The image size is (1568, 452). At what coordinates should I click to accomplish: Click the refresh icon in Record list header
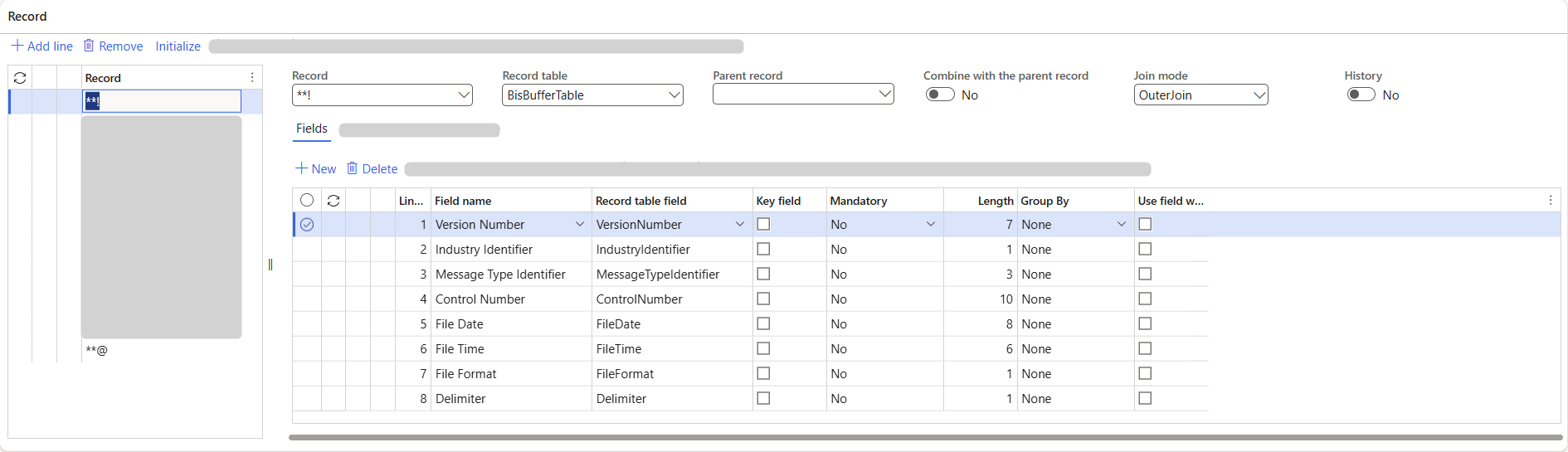coord(20,78)
